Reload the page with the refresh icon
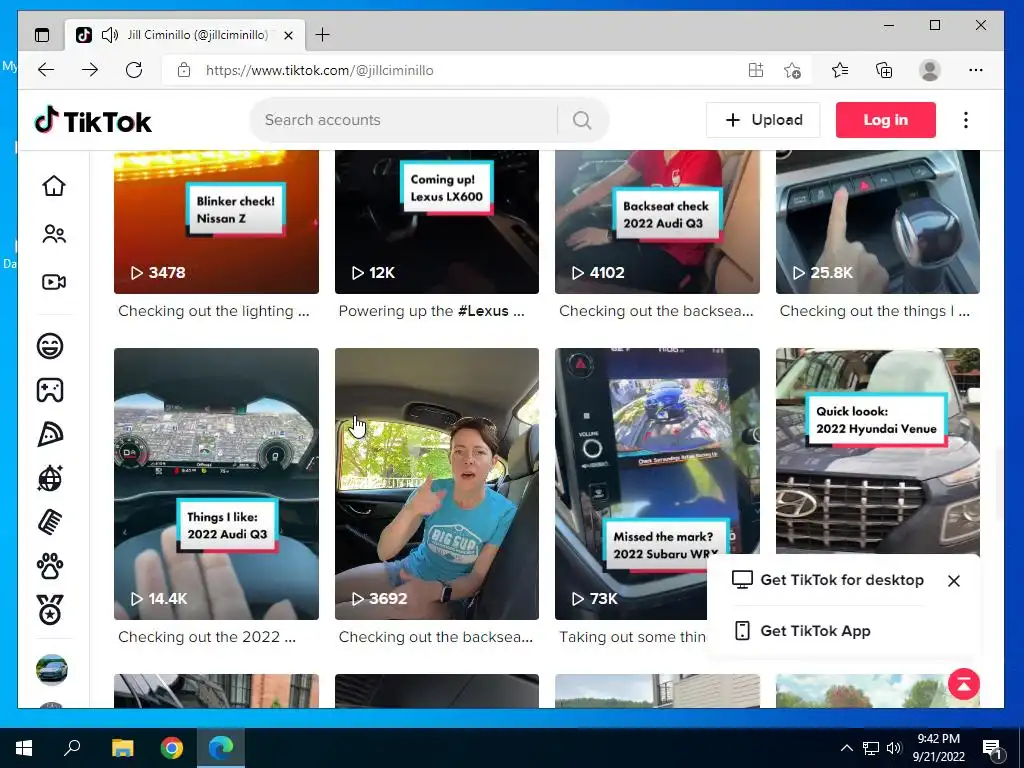The image size is (1024, 768). [x=134, y=70]
